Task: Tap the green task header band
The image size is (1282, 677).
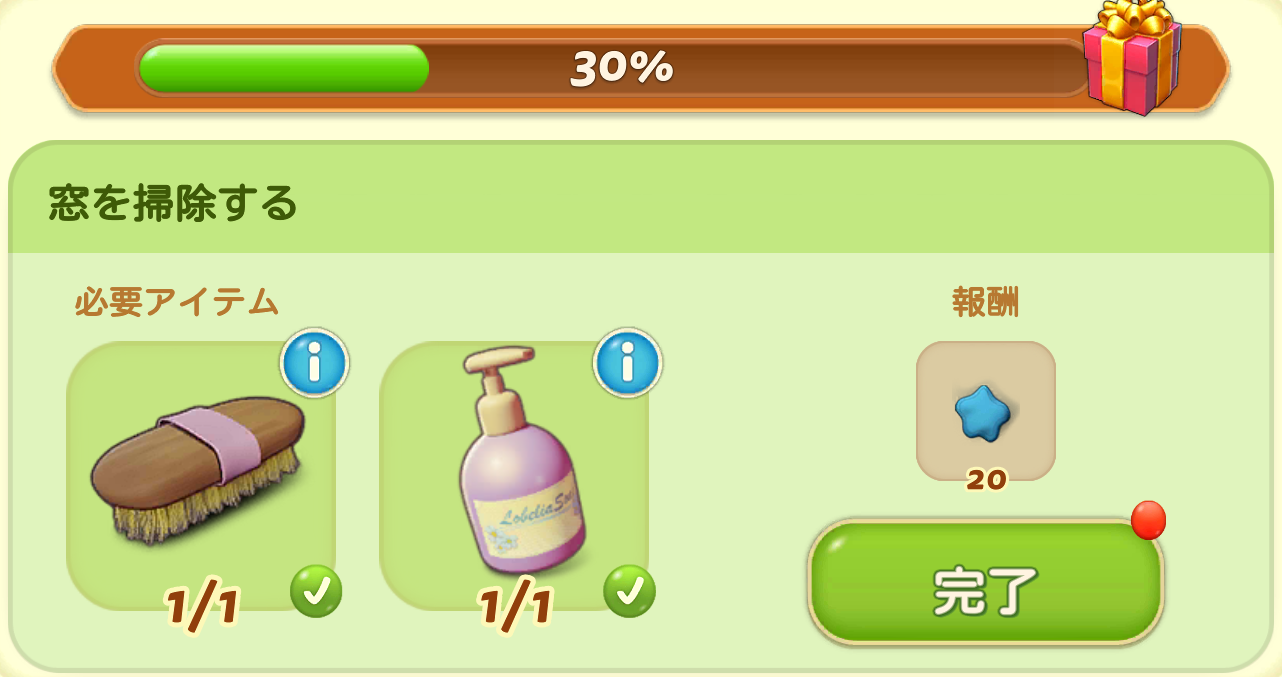Action: (640, 198)
